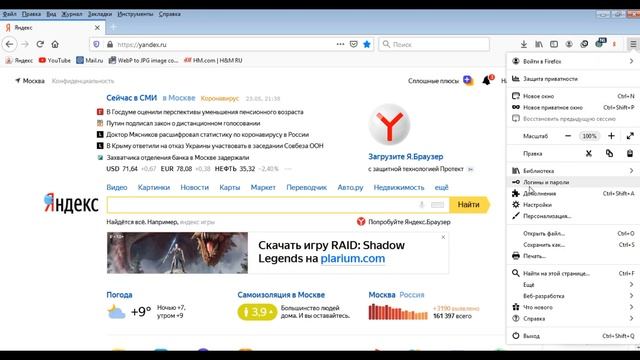Viewport: 640px width, 360px height.
Task: Choose Войти в Firefox in the menu
Action: (x=573, y=61)
